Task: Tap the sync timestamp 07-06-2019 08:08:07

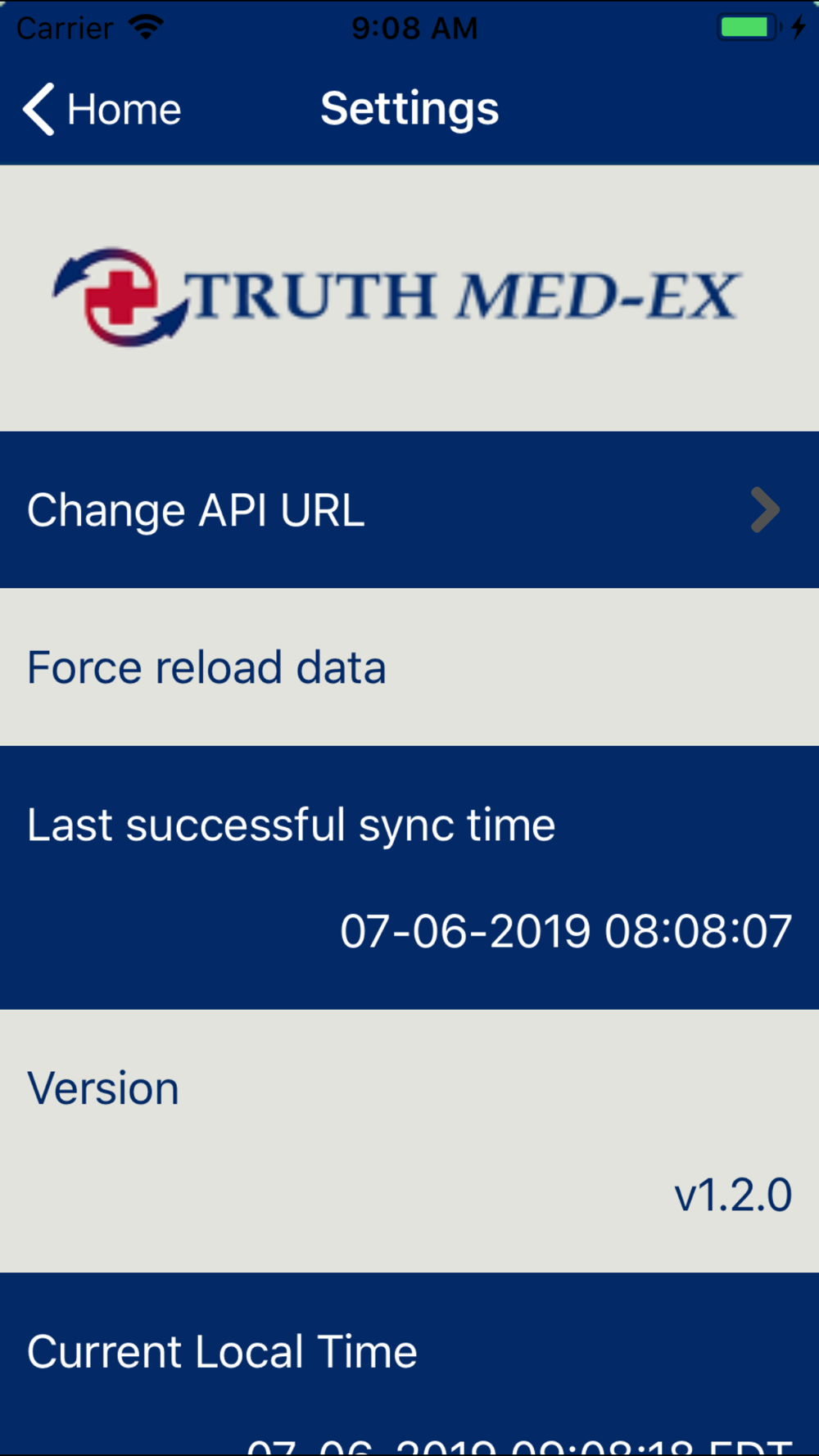Action: pyautogui.click(x=566, y=931)
